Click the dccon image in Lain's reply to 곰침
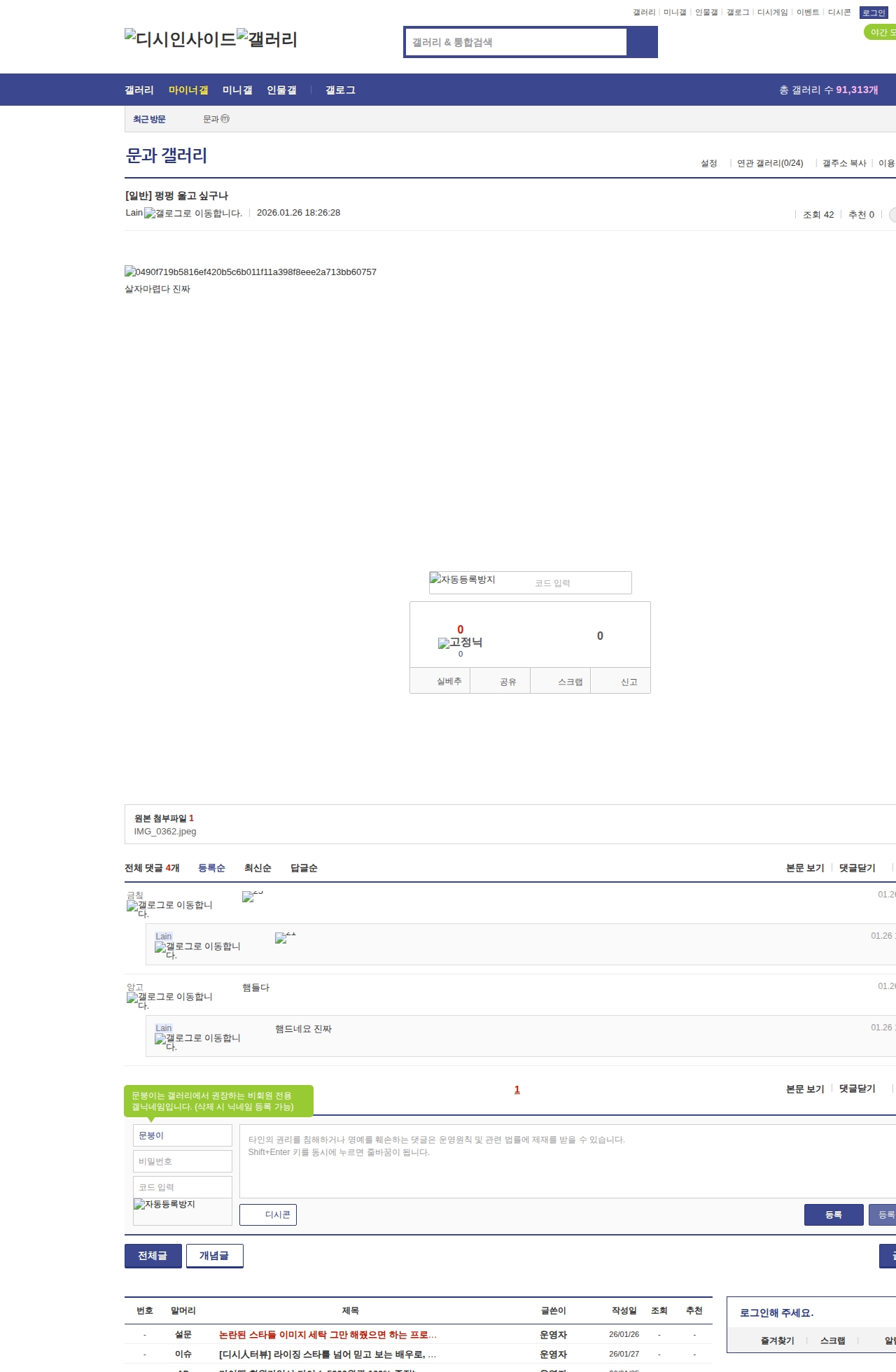Image resolution: width=896 pixels, height=1372 pixels. coord(286,937)
